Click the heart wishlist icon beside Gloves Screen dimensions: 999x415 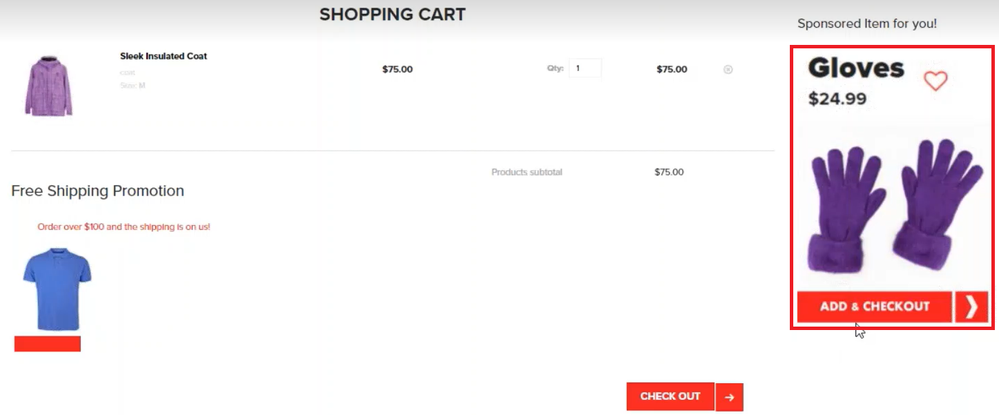[935, 81]
